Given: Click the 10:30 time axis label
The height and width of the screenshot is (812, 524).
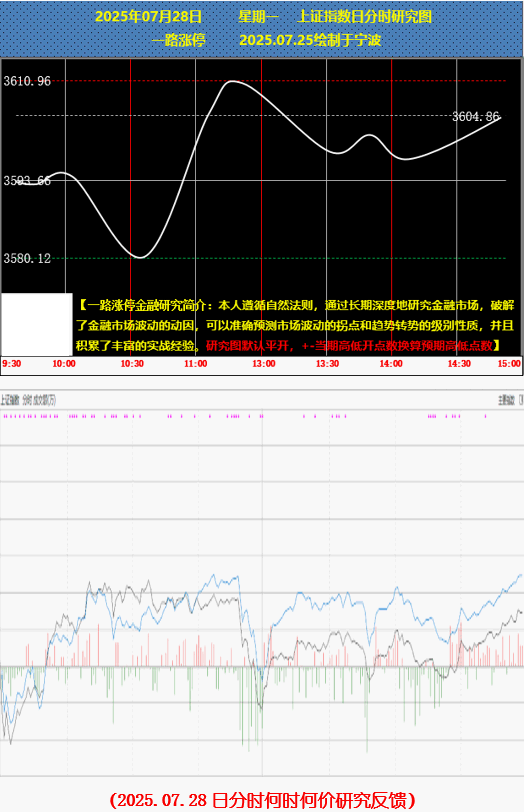Looking at the screenshot, I should point(132,364).
